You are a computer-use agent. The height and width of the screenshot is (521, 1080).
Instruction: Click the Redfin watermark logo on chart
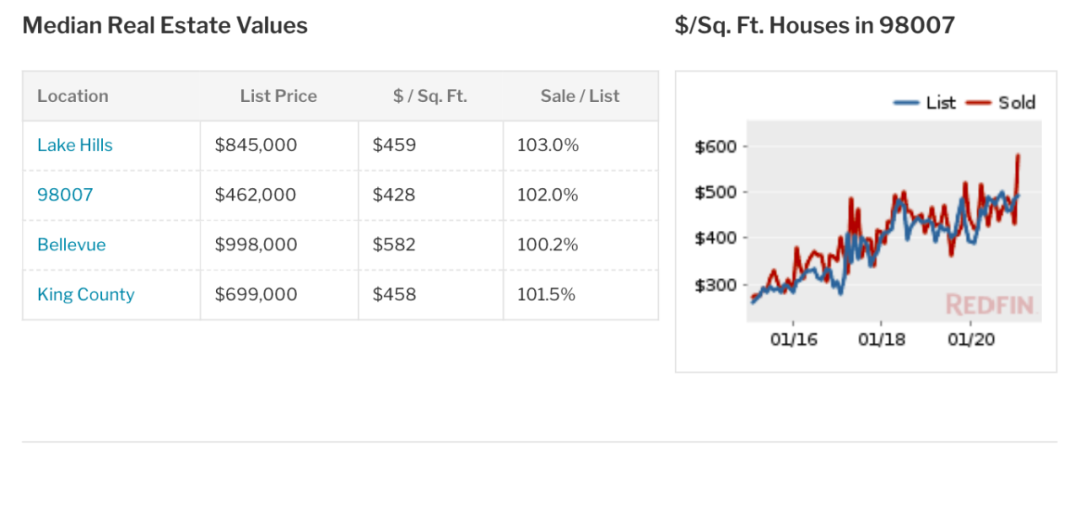990,304
